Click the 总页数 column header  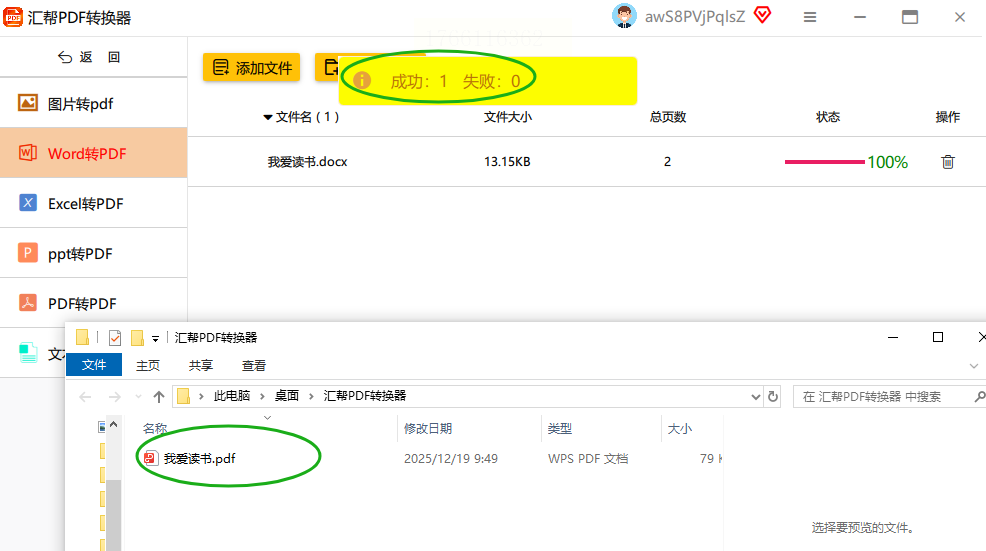(668, 117)
